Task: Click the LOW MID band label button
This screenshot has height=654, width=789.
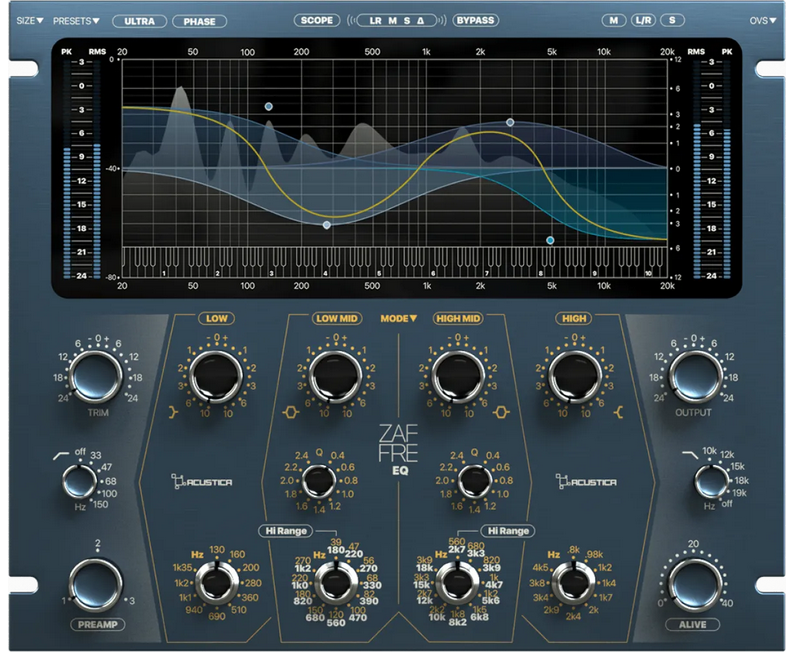Action: click(337, 318)
